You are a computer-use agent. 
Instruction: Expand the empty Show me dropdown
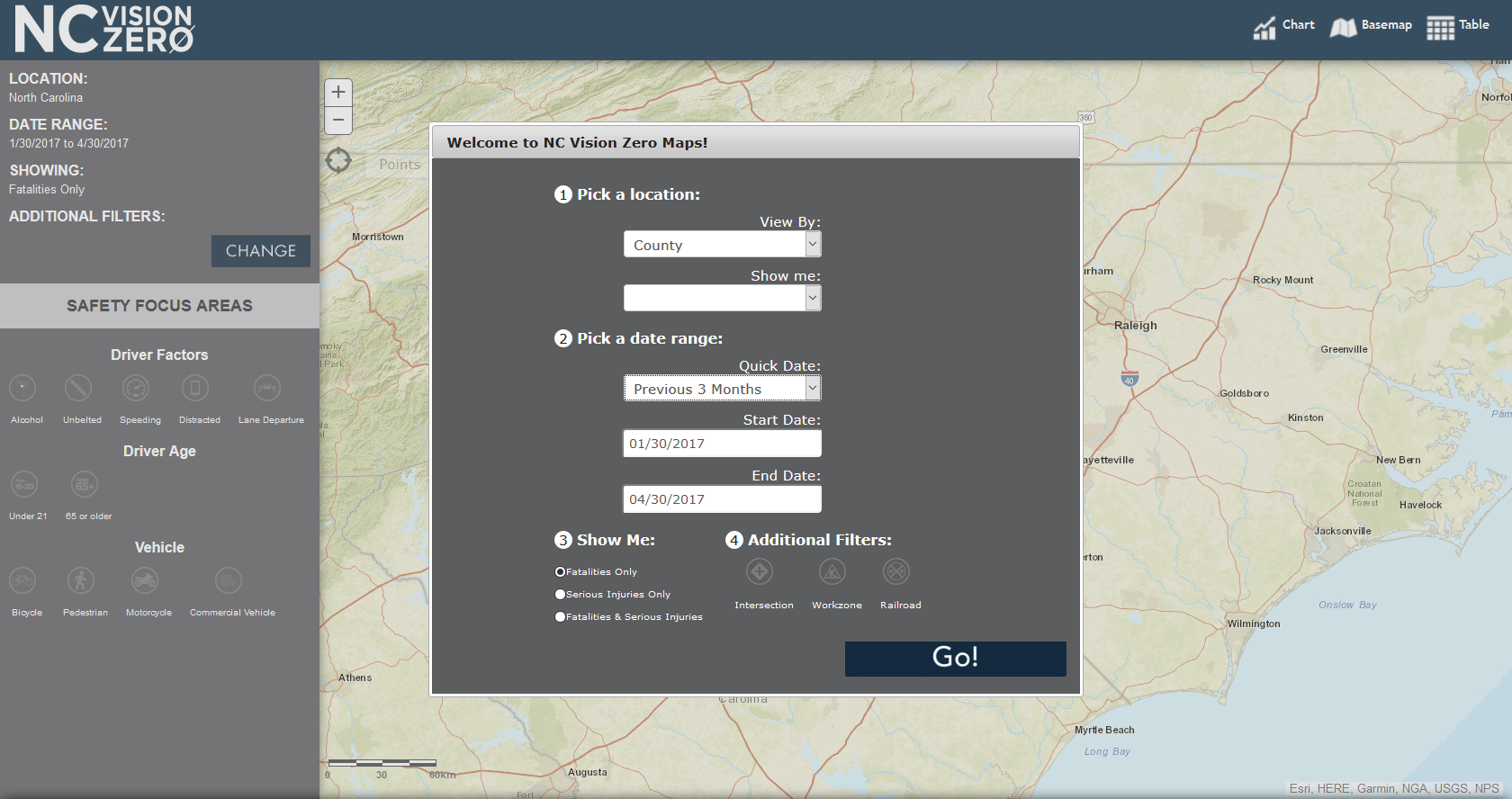coord(722,299)
